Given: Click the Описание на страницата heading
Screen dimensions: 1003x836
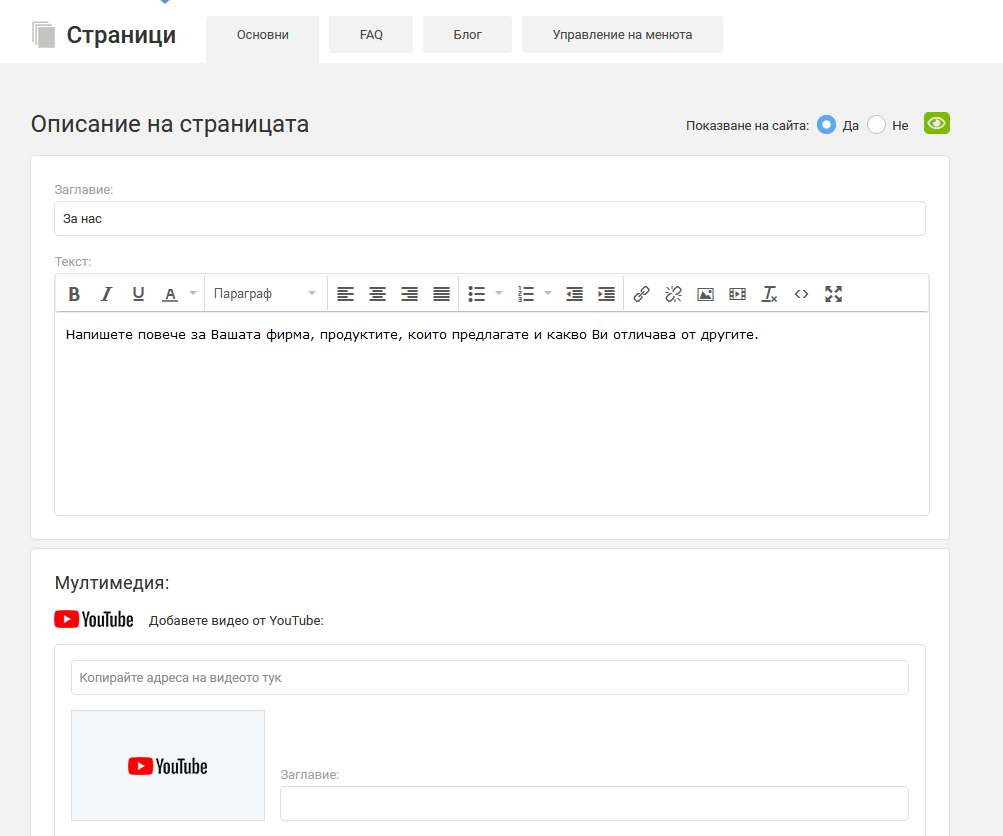Looking at the screenshot, I should [x=170, y=124].
